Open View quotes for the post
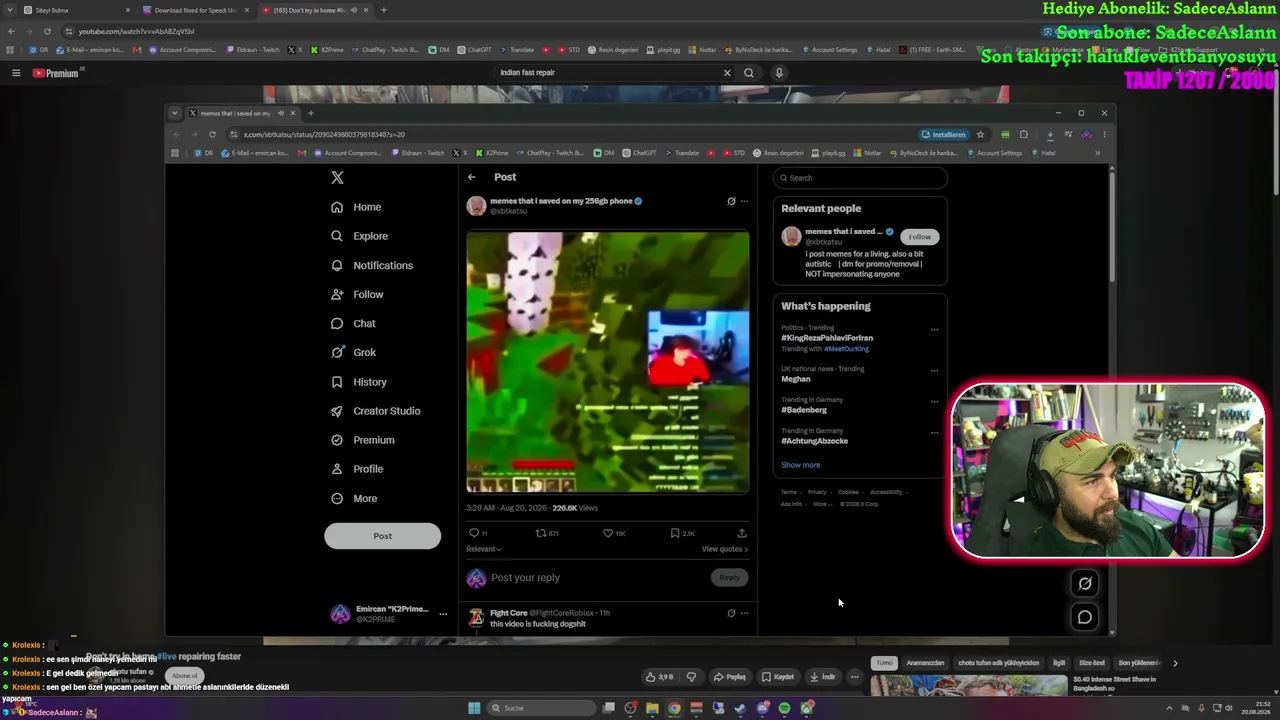 pyautogui.click(x=724, y=549)
